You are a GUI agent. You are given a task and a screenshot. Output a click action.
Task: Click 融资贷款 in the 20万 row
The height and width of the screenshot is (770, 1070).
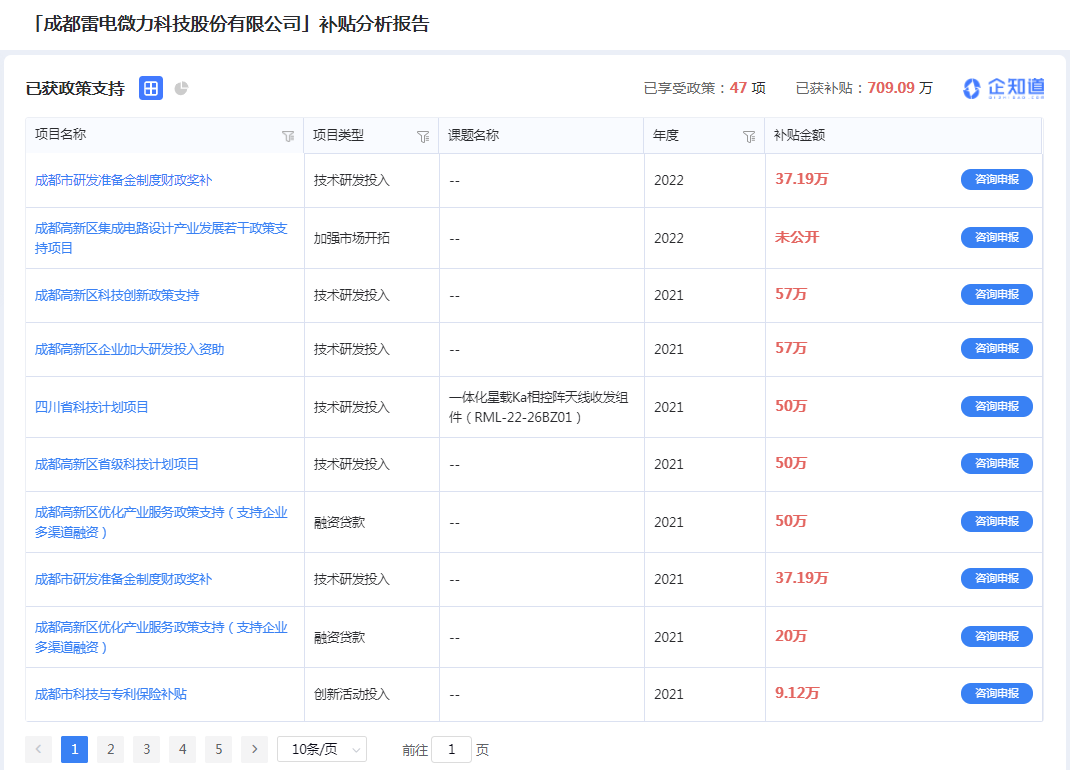coord(339,638)
